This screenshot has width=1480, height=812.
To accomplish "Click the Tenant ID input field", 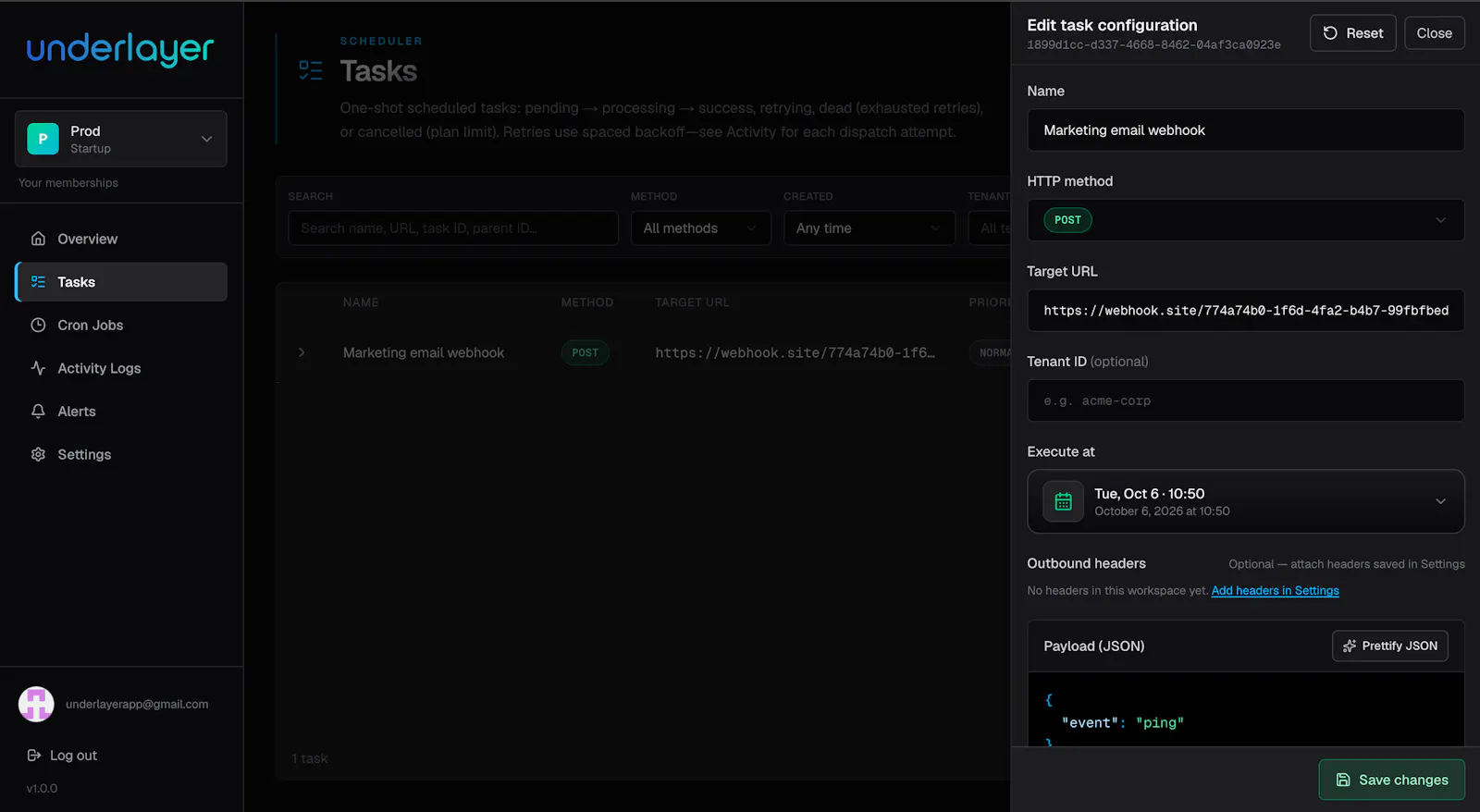I will [1245, 400].
